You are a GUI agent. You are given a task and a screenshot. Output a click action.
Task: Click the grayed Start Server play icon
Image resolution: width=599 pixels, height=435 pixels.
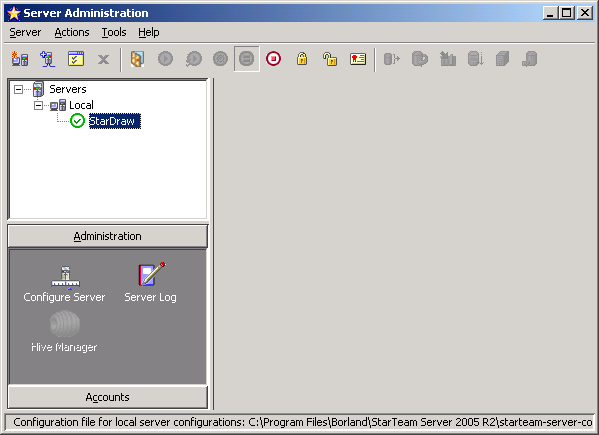click(165, 59)
